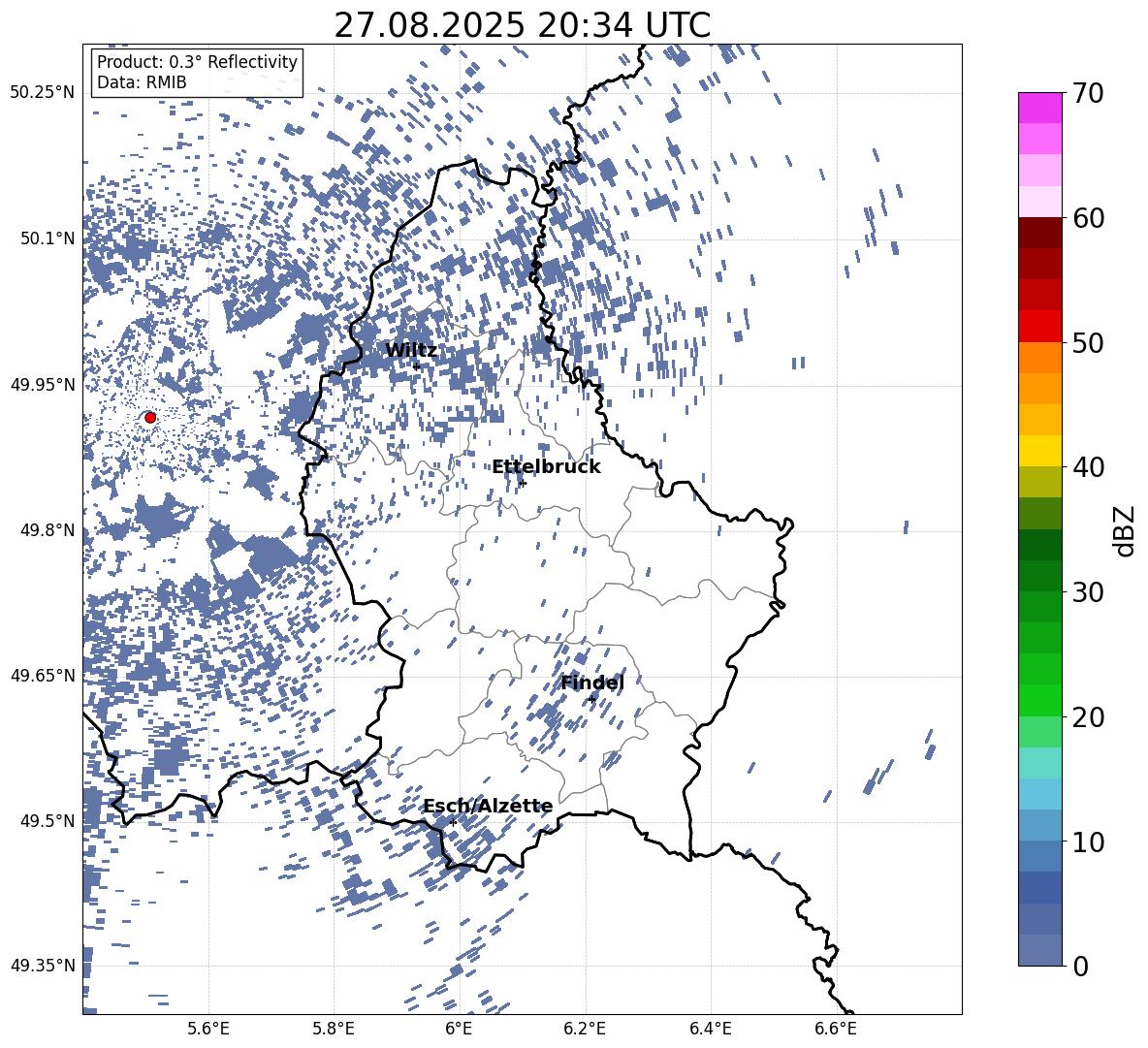The height and width of the screenshot is (1048, 1148).
Task: Click the 5.6°E longitude label
Action: [x=208, y=1030]
